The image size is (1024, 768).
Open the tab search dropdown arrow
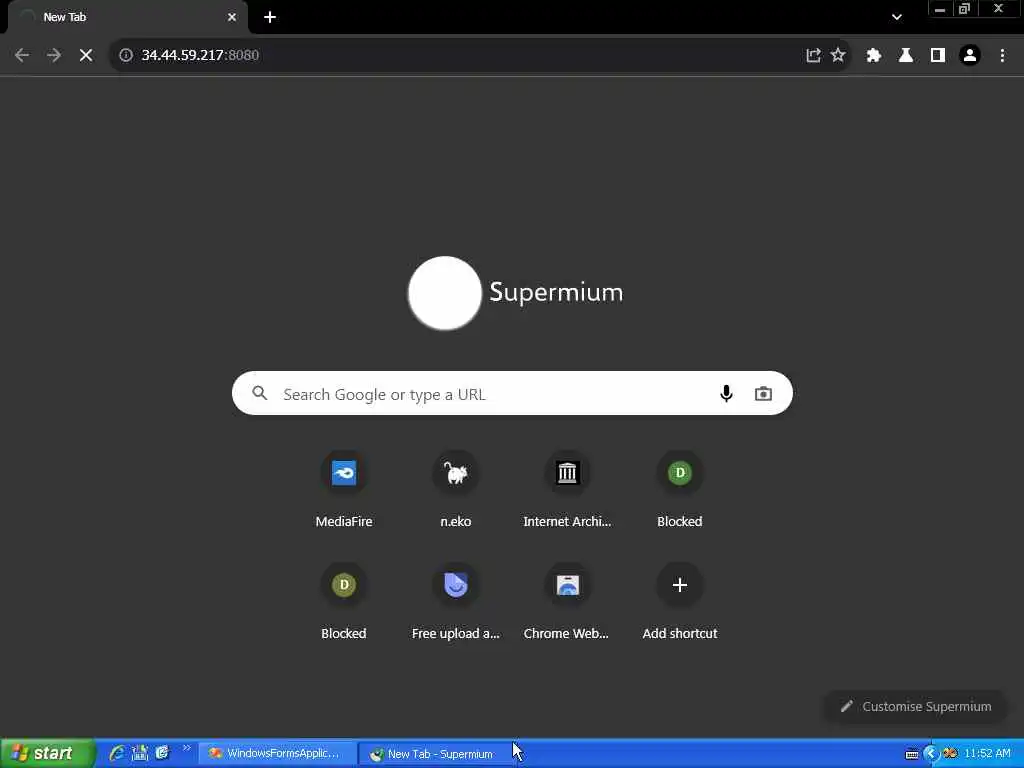[897, 17]
